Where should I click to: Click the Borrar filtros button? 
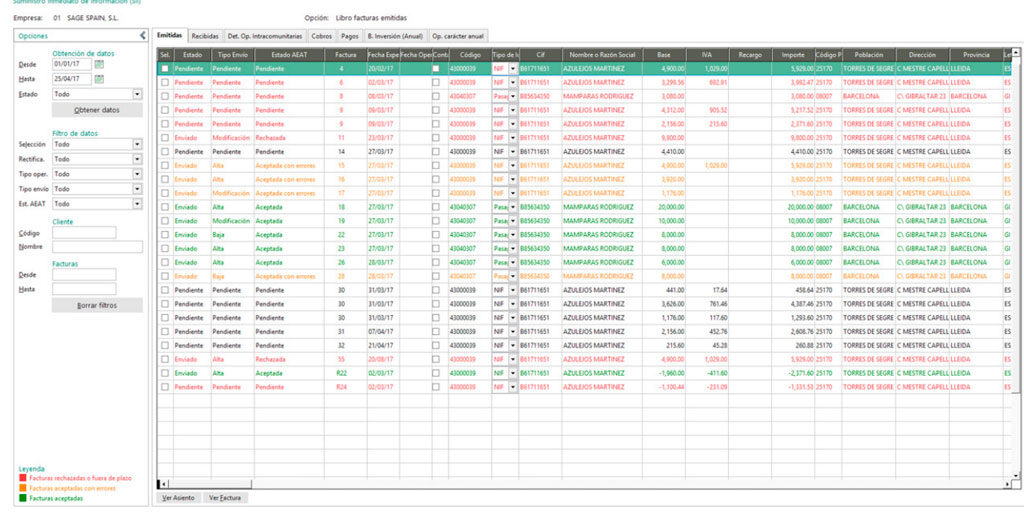(97, 305)
